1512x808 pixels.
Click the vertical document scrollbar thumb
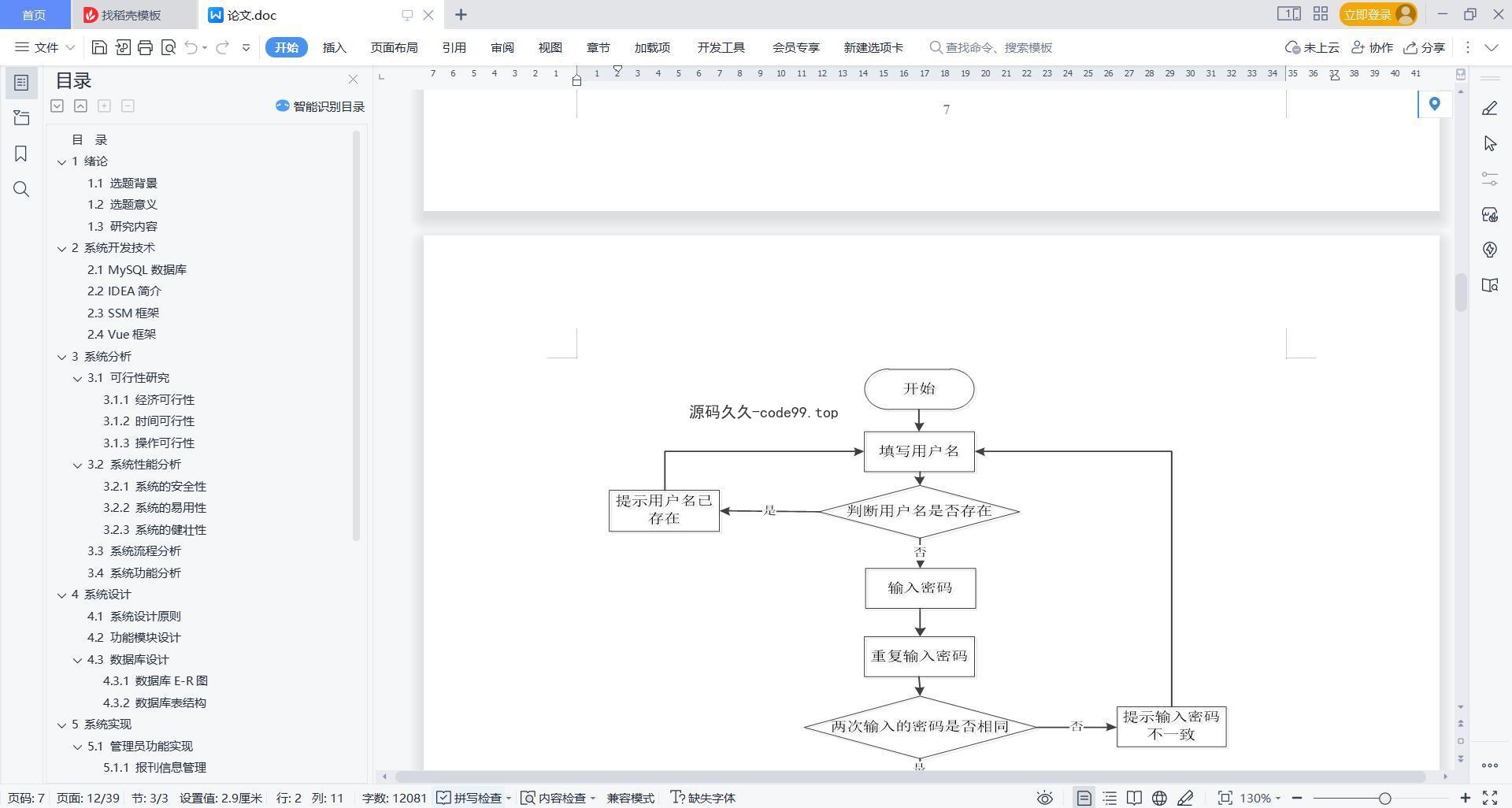1461,292
